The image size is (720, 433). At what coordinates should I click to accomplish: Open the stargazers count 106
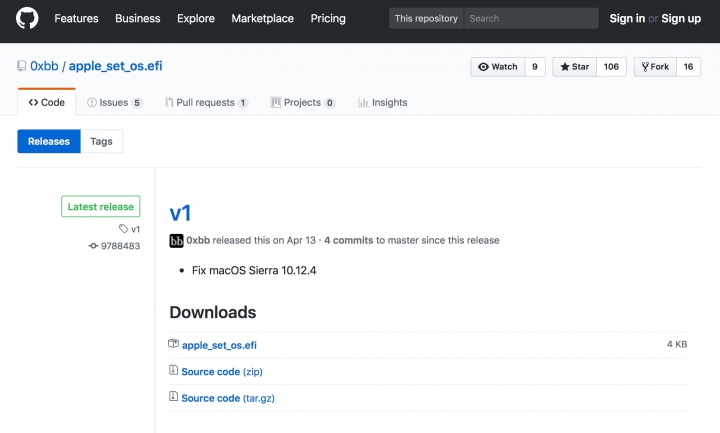[x=611, y=67]
